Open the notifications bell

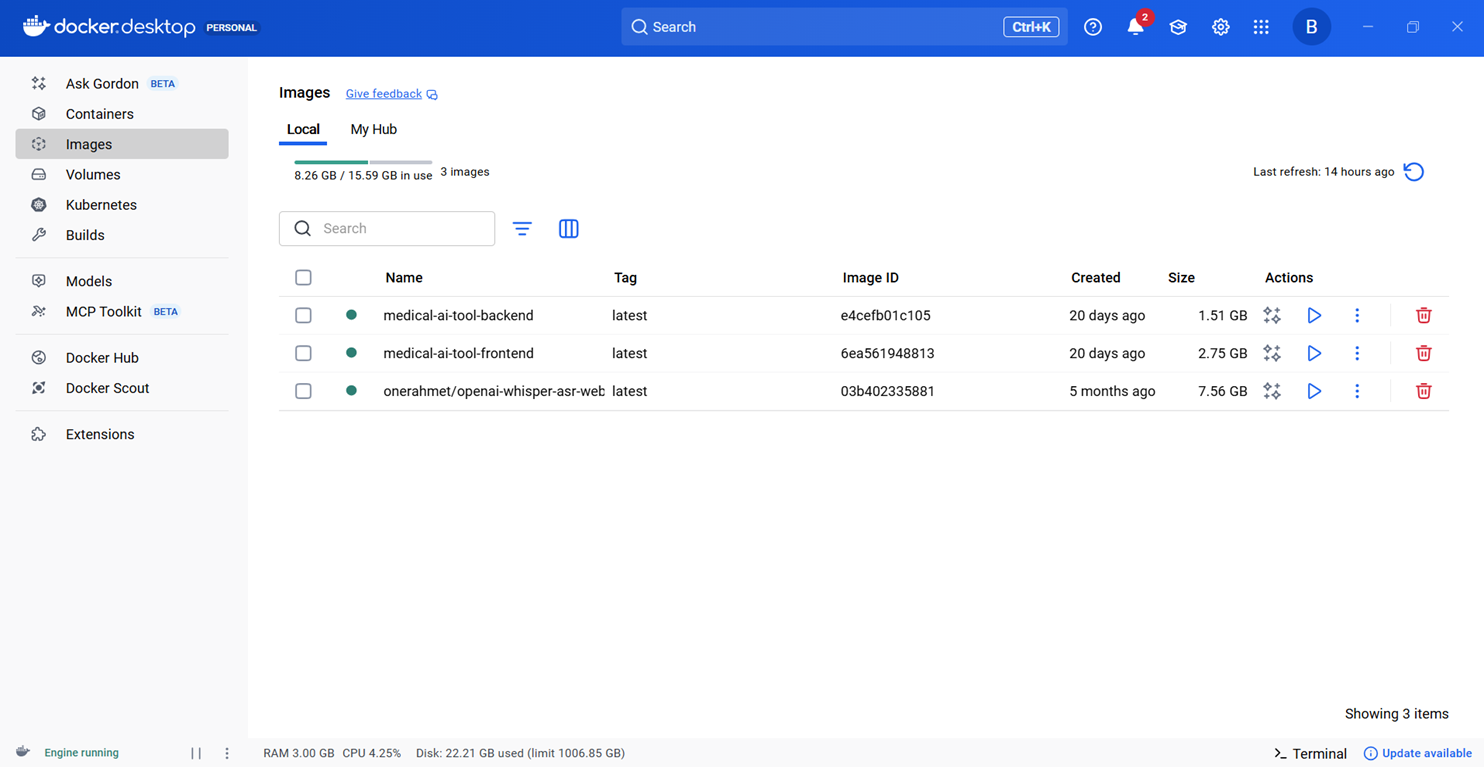tap(1135, 27)
